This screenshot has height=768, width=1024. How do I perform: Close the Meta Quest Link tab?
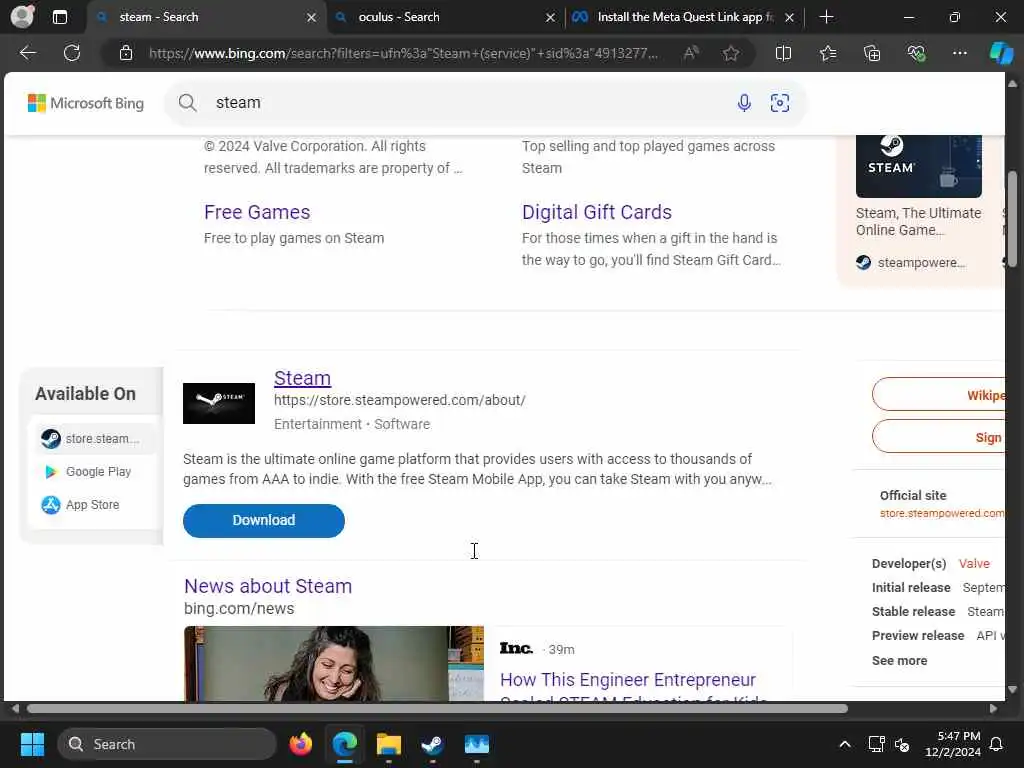click(x=790, y=18)
